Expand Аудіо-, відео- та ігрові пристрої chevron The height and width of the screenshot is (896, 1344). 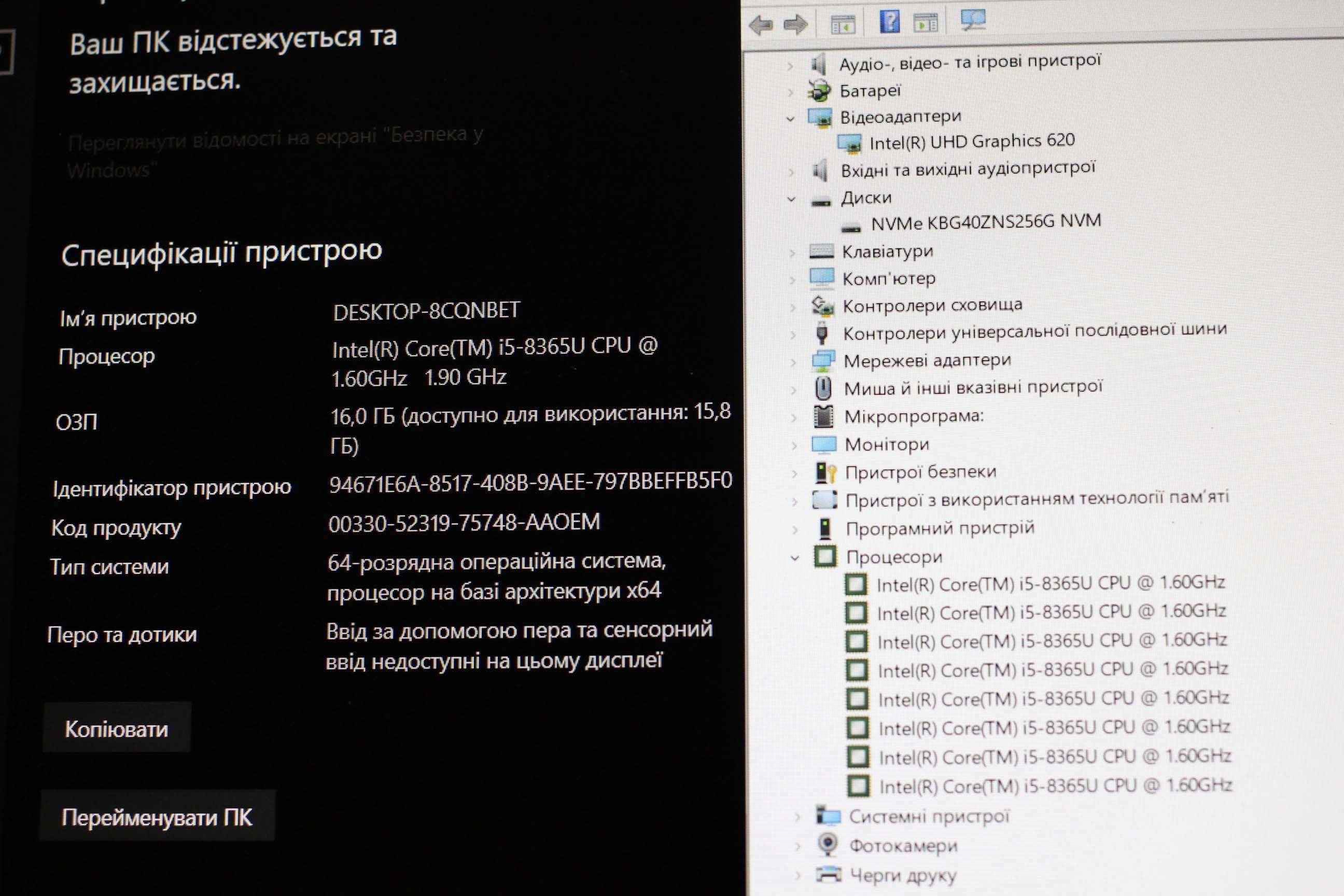(790, 66)
